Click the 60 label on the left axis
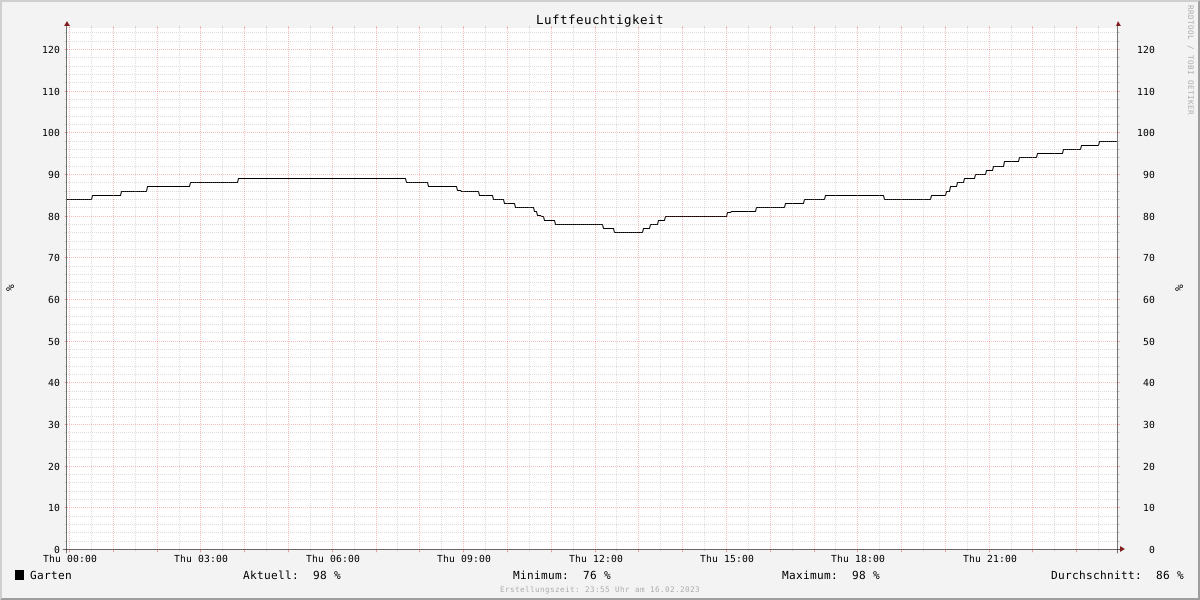The width and height of the screenshot is (1200, 600). (x=54, y=299)
